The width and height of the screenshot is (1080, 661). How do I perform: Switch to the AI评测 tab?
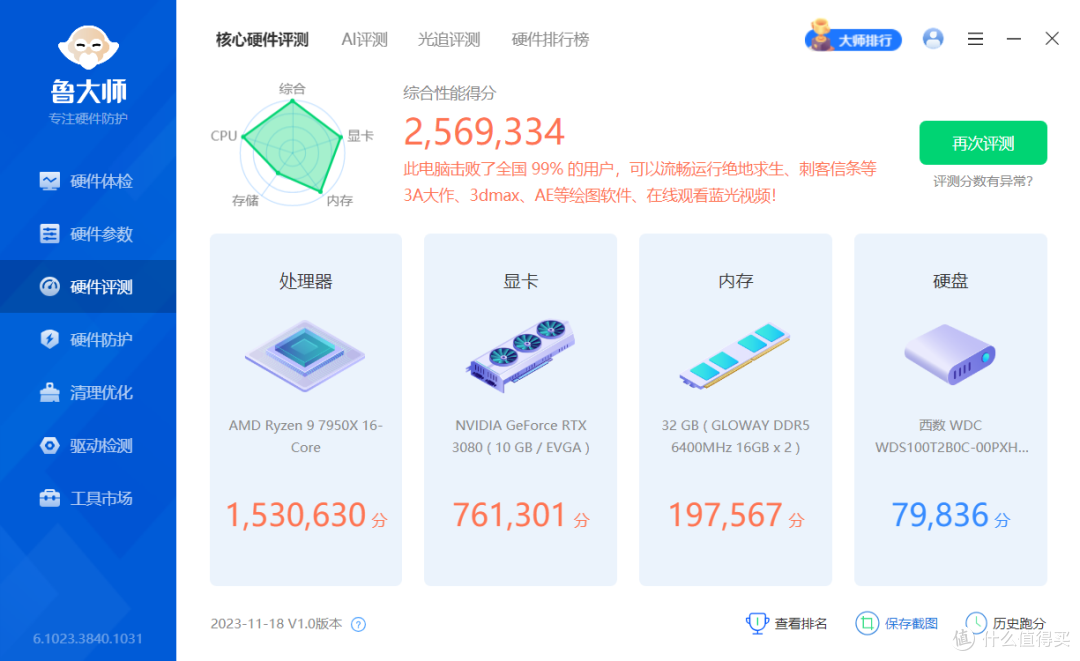[x=364, y=40]
